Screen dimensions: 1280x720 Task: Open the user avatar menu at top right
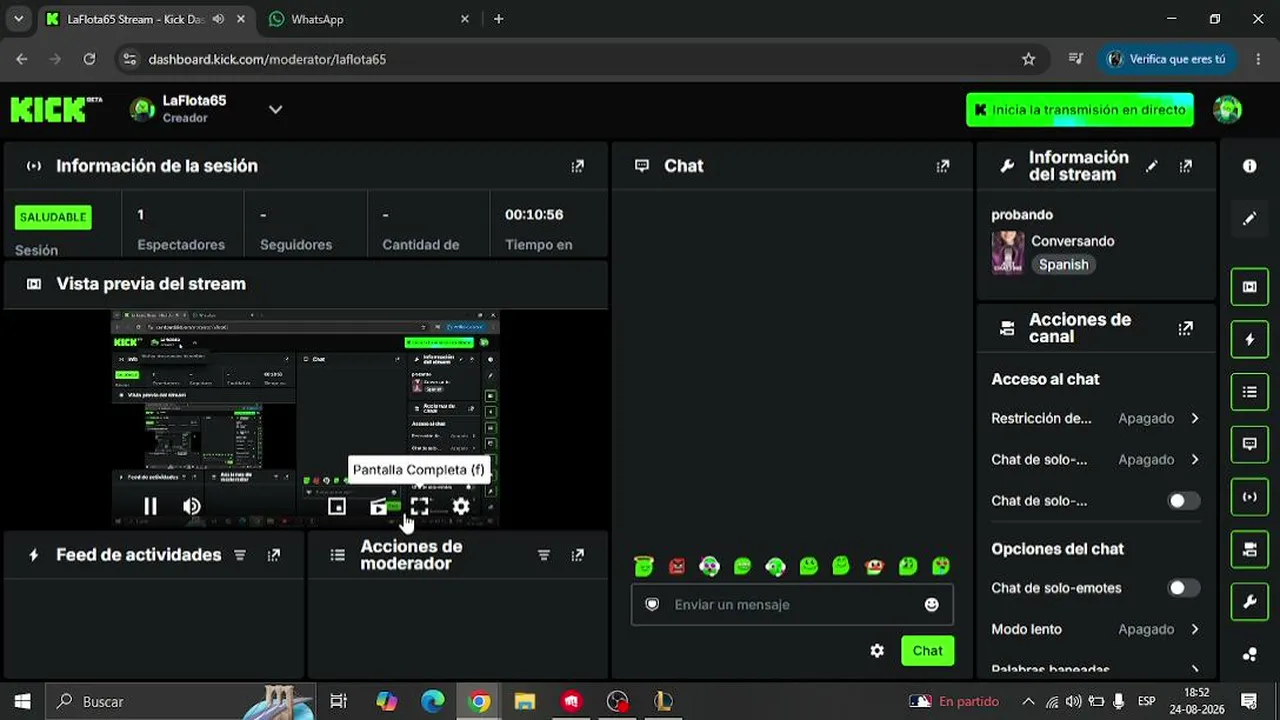click(1227, 110)
